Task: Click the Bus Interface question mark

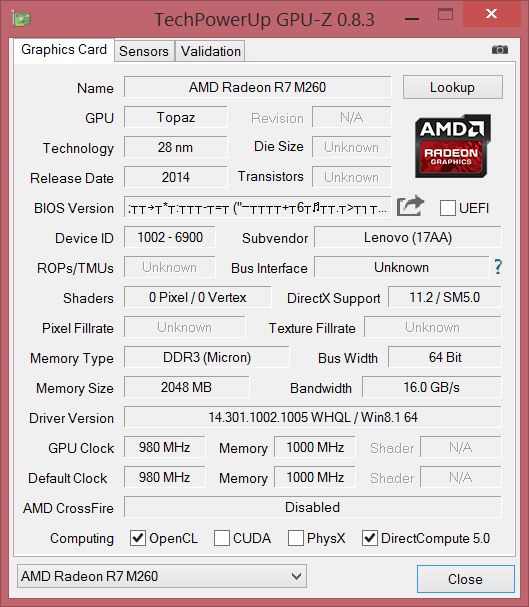Action: (498, 267)
